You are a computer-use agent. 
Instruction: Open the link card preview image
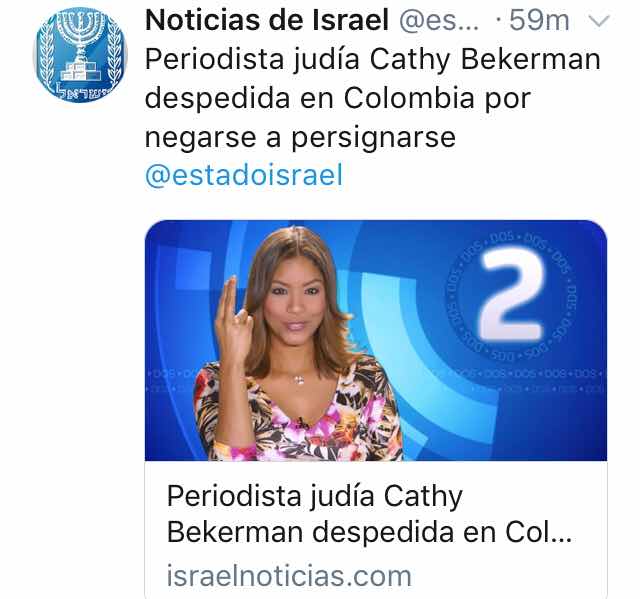[376, 340]
